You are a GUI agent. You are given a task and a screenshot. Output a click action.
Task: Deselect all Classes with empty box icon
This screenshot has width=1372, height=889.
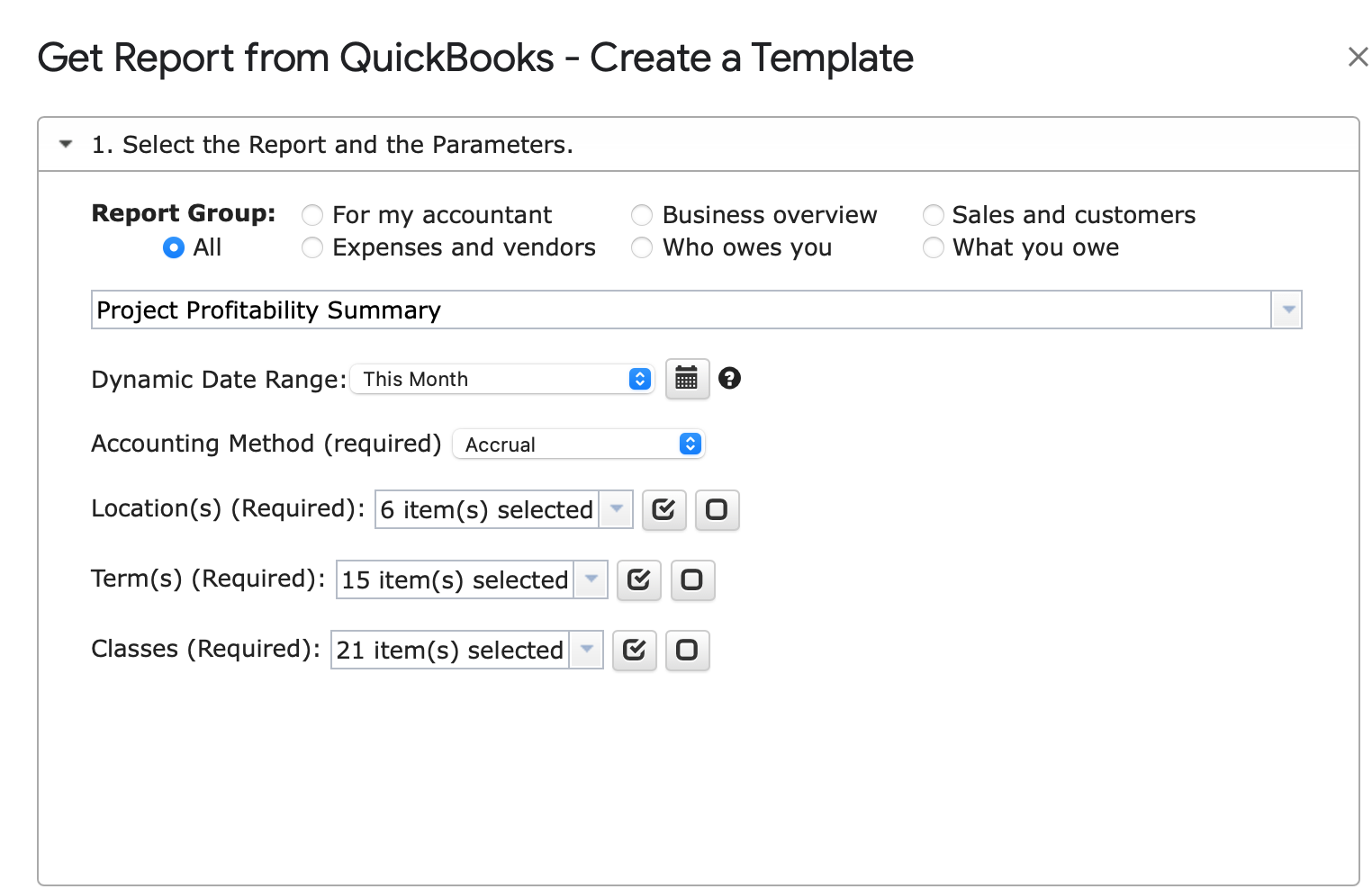point(687,651)
